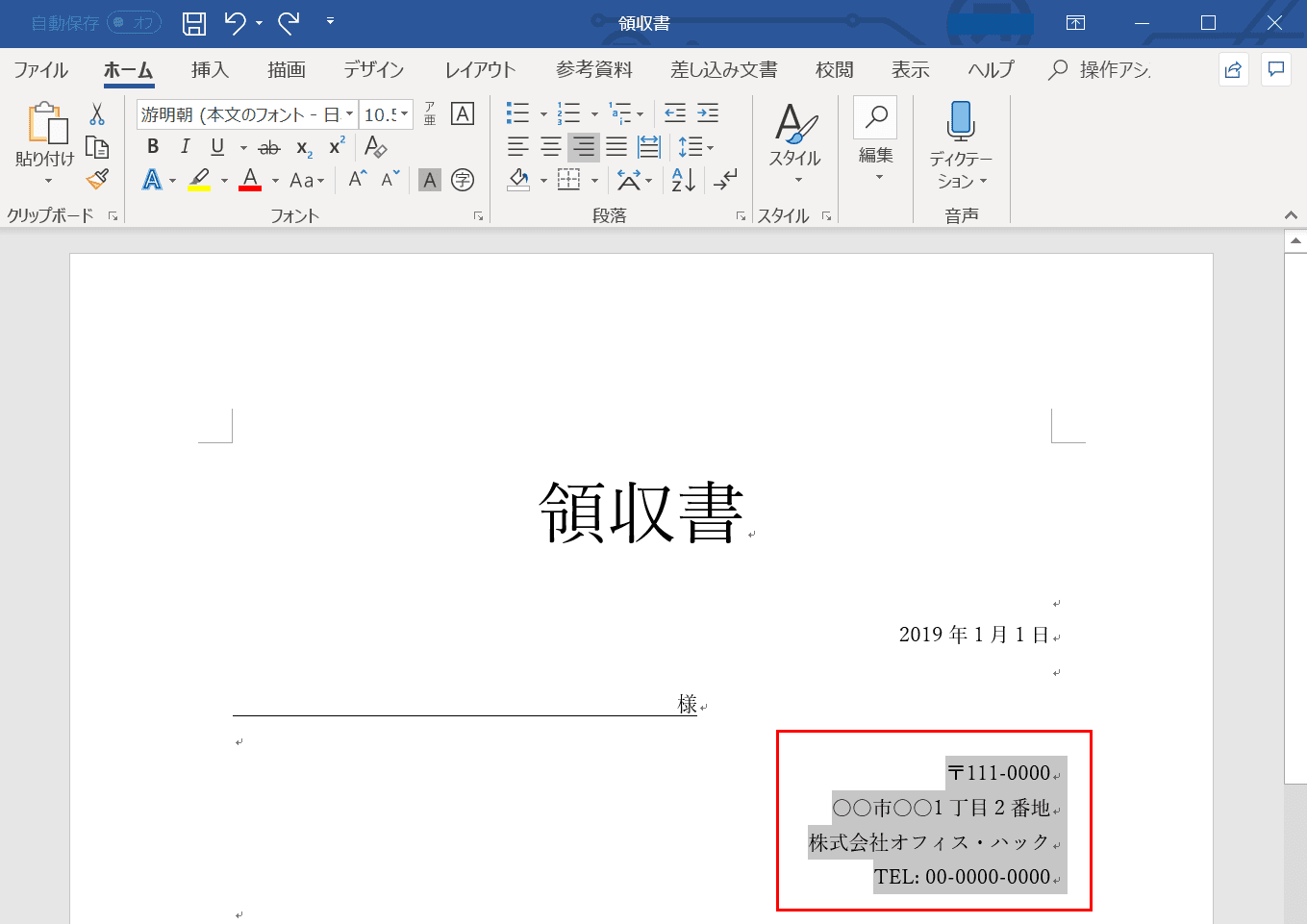Open line spacing dropdown
Screen dimensions: 1307x924
(695, 146)
